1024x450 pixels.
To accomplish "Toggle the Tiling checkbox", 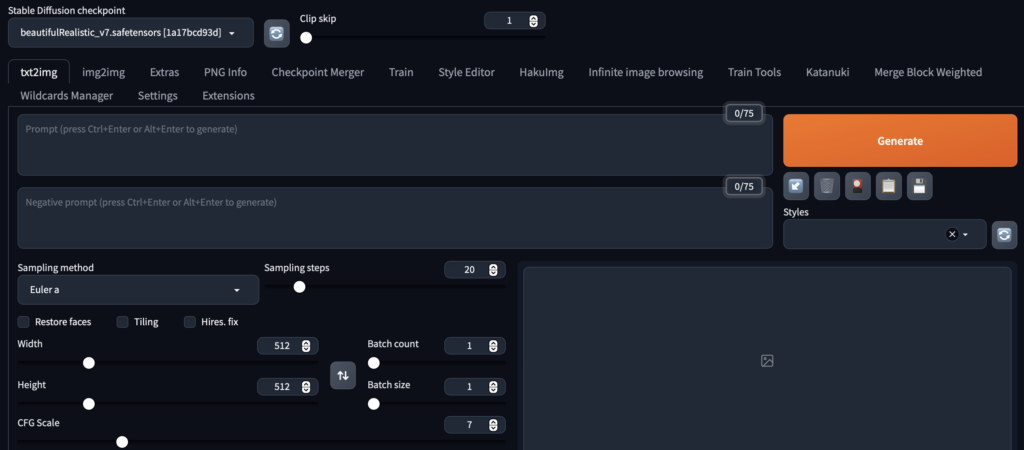I will (123, 322).
